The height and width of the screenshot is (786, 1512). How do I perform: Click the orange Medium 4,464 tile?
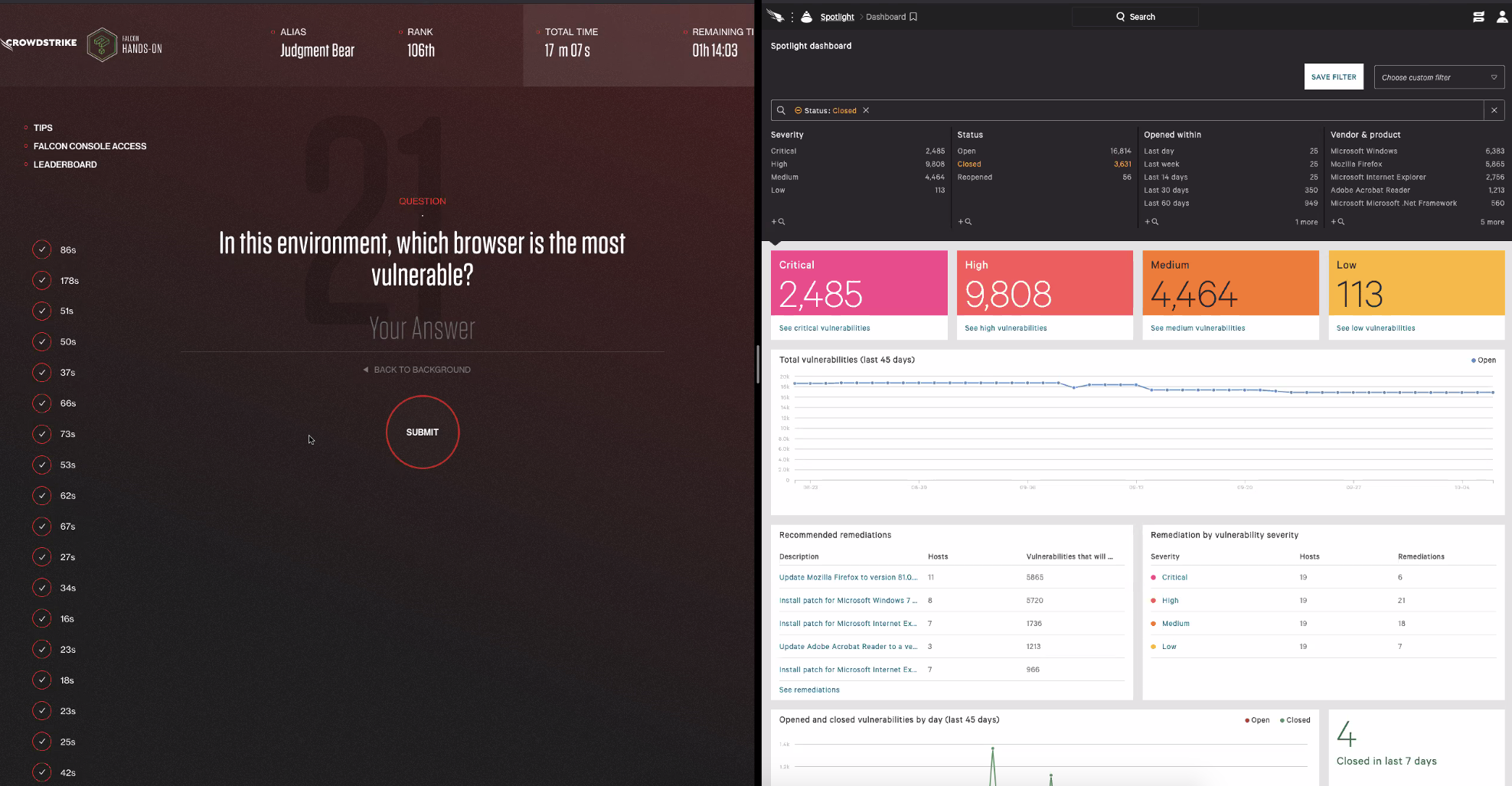(1230, 283)
